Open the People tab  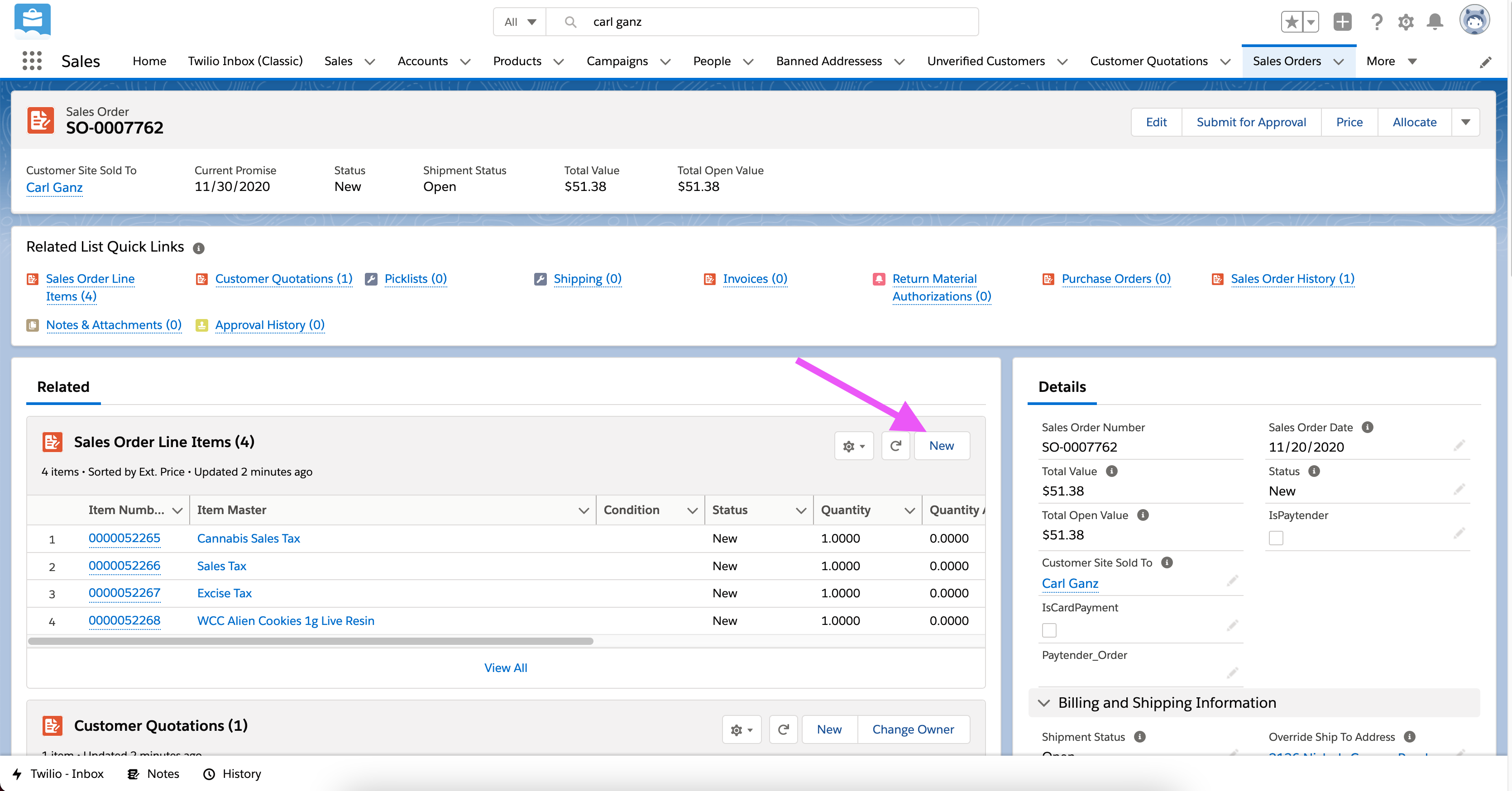[x=712, y=61]
